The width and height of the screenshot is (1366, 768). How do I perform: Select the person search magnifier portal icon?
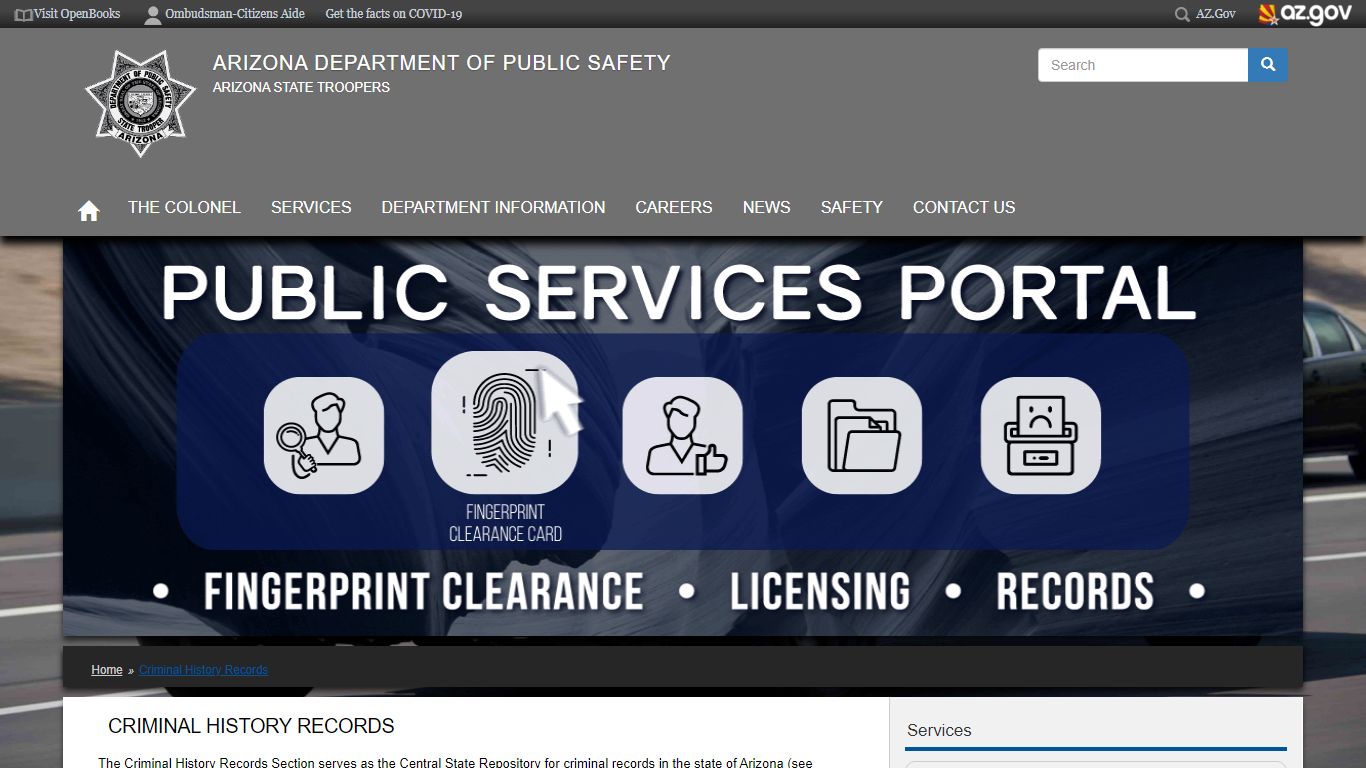[x=324, y=435]
